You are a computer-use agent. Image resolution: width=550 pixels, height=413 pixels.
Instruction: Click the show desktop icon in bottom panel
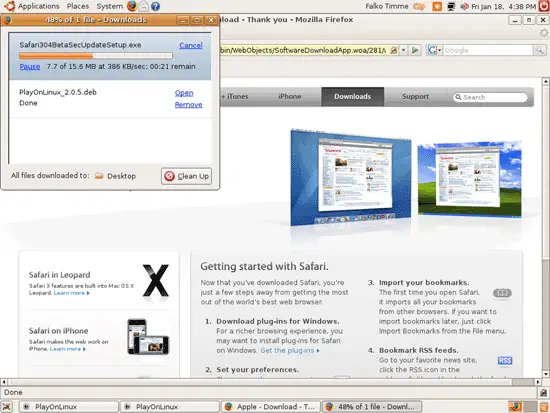tap(7, 407)
